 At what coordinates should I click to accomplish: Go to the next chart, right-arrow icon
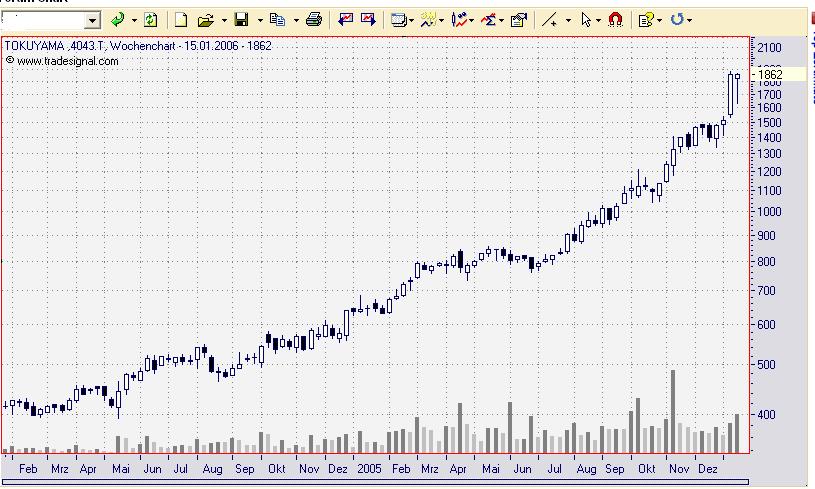pos(368,20)
